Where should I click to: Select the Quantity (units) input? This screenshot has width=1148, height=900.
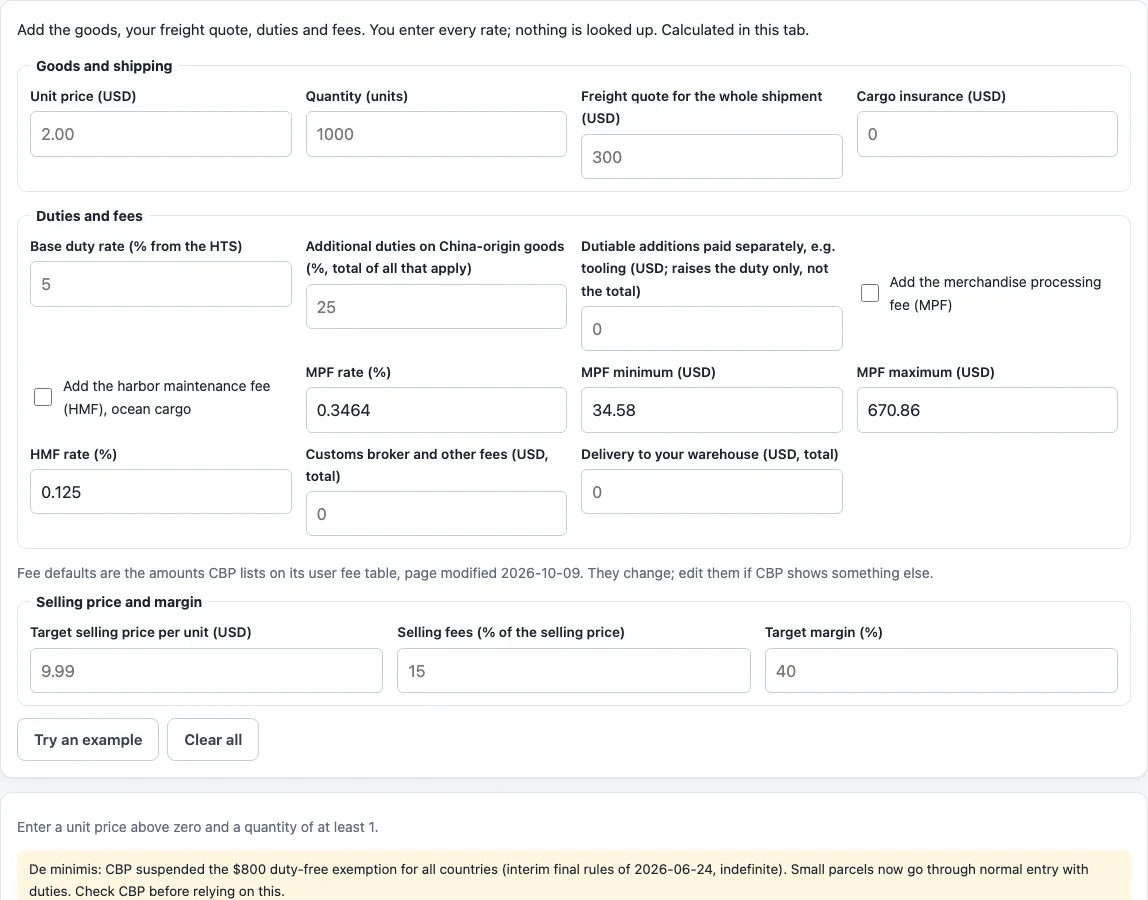[x=436, y=134]
